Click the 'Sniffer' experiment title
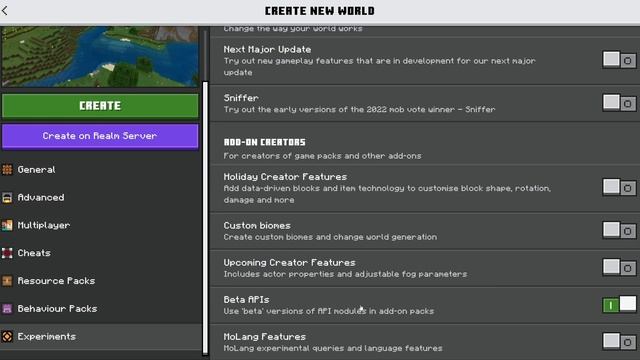Image resolution: width=640 pixels, height=360 pixels. (x=241, y=98)
